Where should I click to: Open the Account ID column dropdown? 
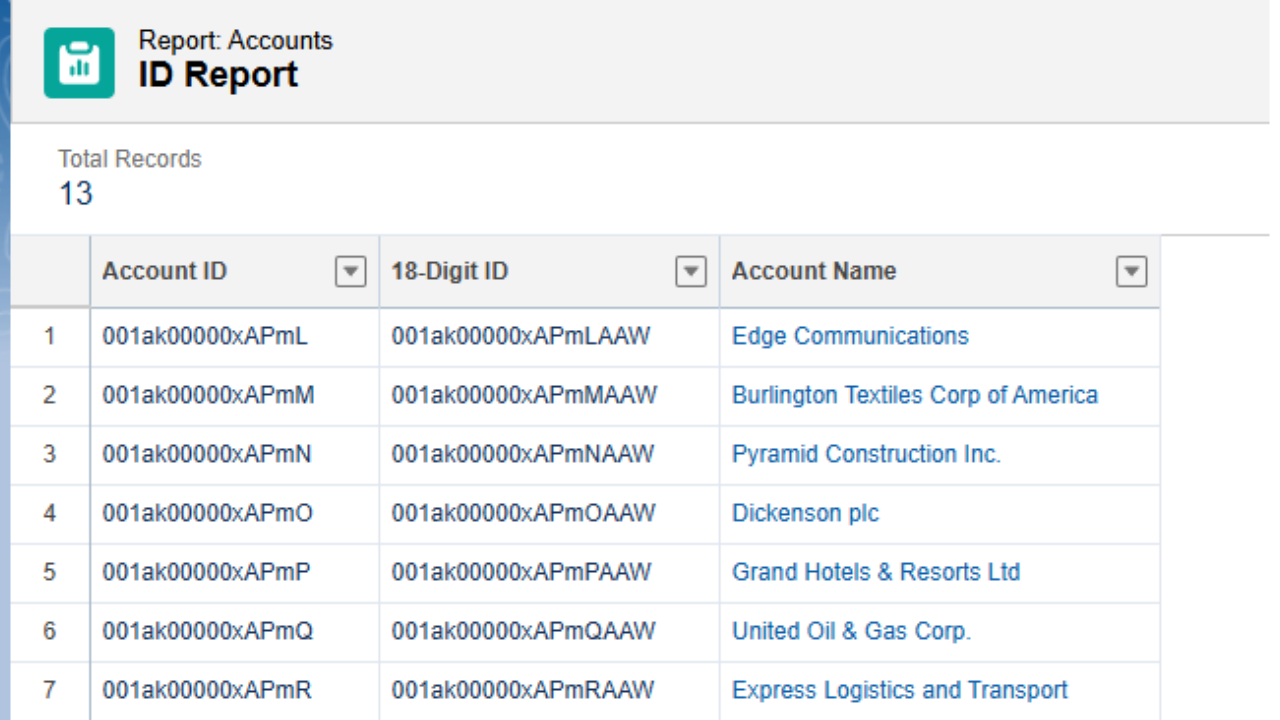(x=350, y=271)
